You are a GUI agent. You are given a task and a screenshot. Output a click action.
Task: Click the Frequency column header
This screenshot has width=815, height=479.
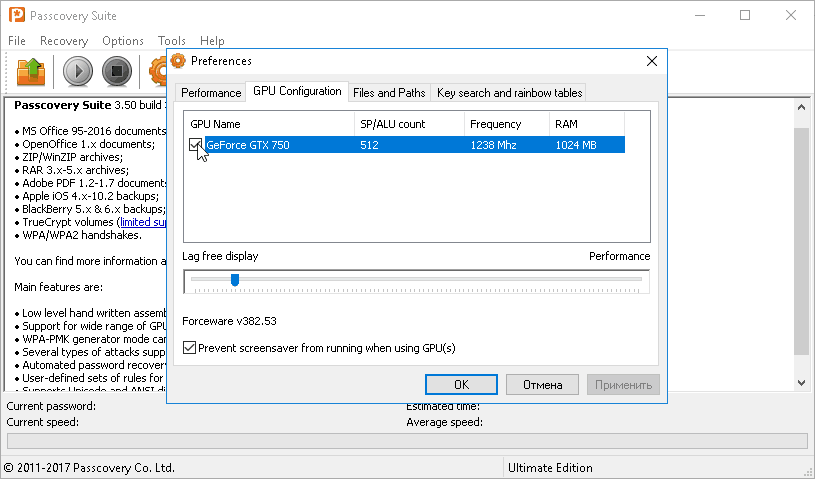click(507, 124)
